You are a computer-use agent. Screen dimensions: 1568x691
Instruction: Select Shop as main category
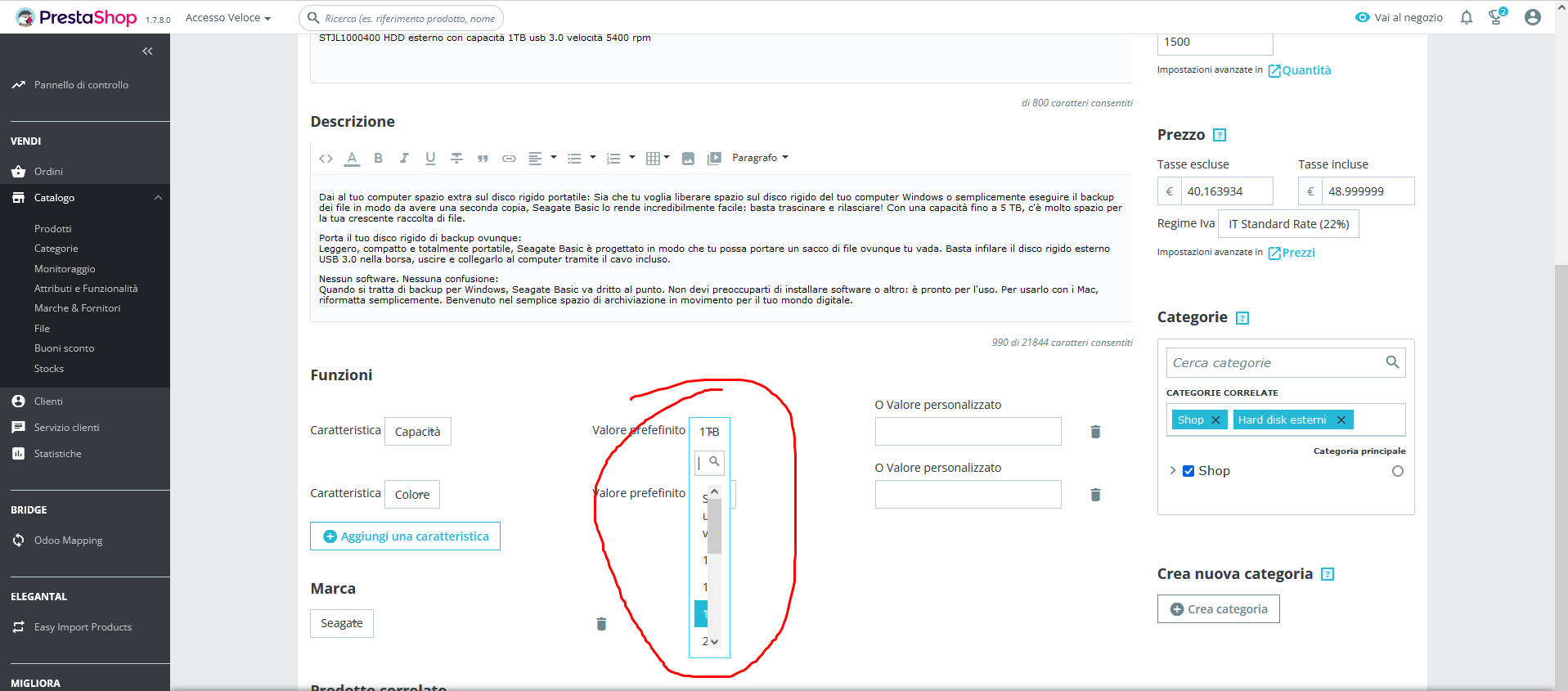[1398, 471]
